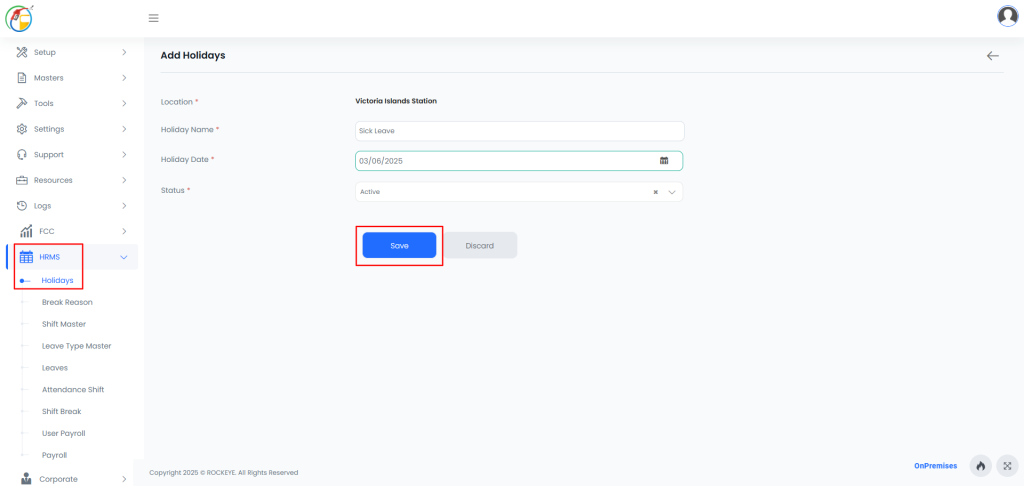Screen dimensions: 1024x486
Task: Click the app logo
Action: point(20,18)
